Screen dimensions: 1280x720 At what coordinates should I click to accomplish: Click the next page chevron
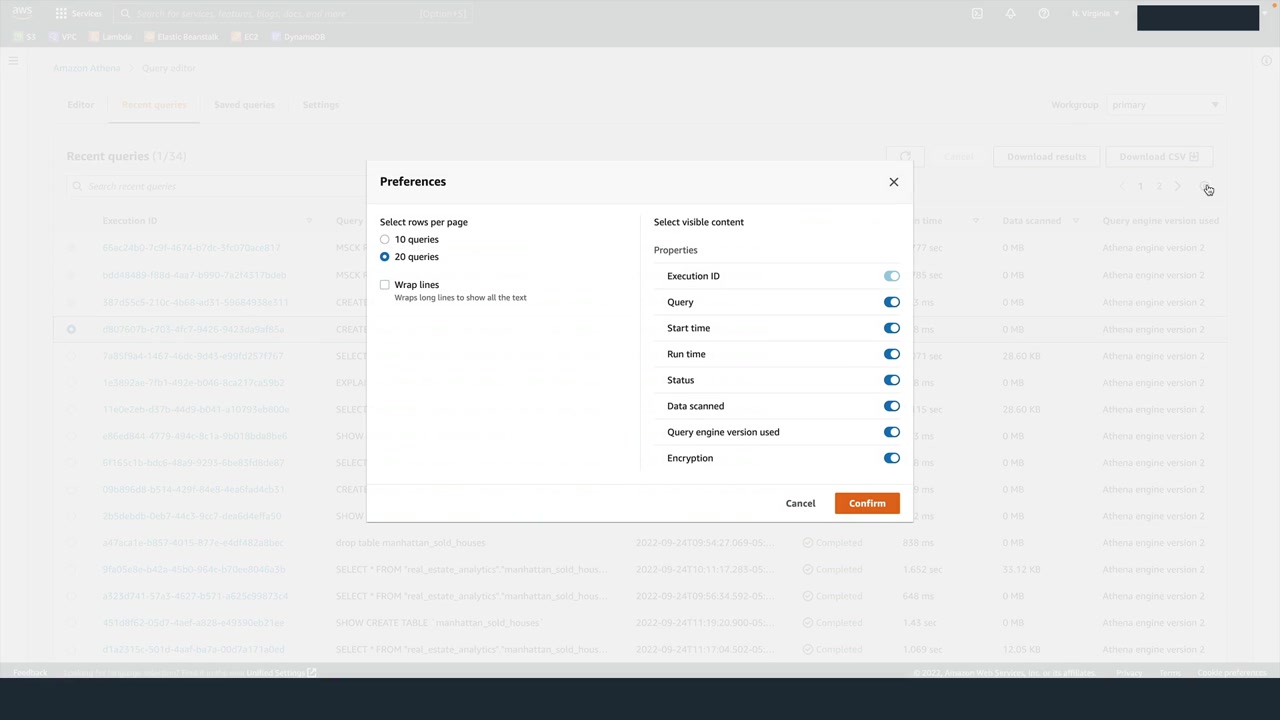(x=1178, y=187)
